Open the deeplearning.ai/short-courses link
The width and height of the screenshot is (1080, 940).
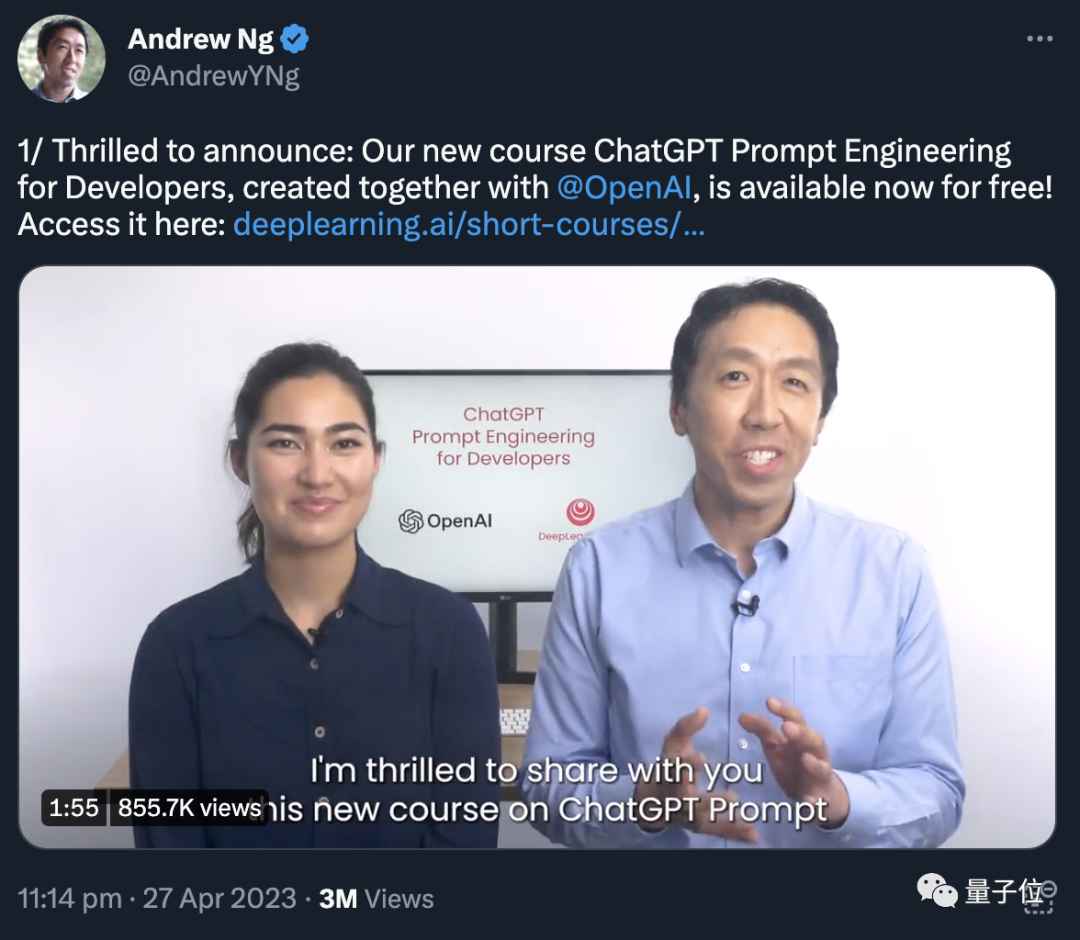(468, 224)
